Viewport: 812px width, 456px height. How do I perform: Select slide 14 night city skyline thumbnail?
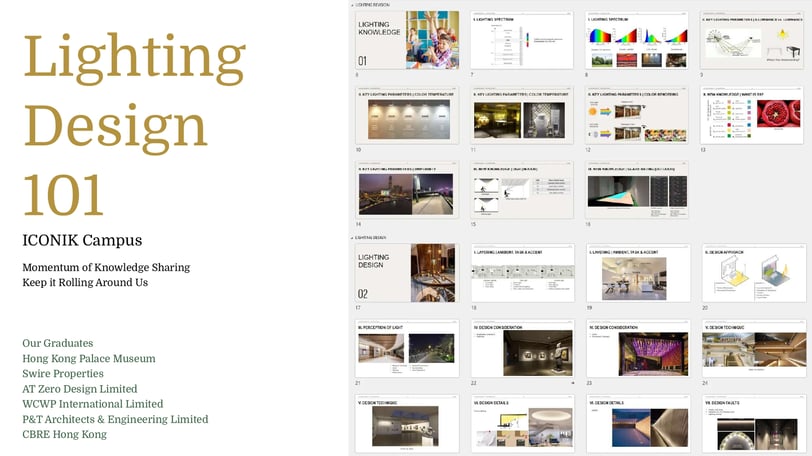pyautogui.click(x=407, y=189)
